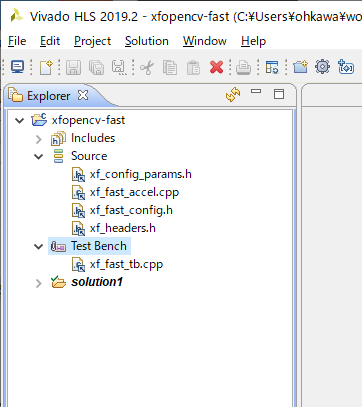Select xf_fast_accel.cpp source file

tap(126, 192)
